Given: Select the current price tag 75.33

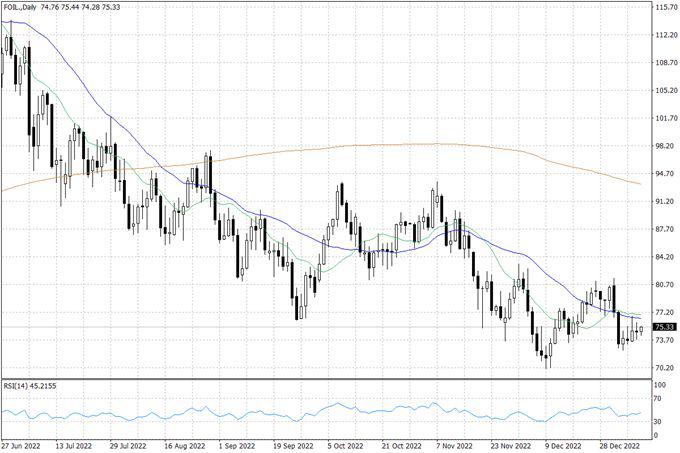Looking at the screenshot, I should coord(663,327).
